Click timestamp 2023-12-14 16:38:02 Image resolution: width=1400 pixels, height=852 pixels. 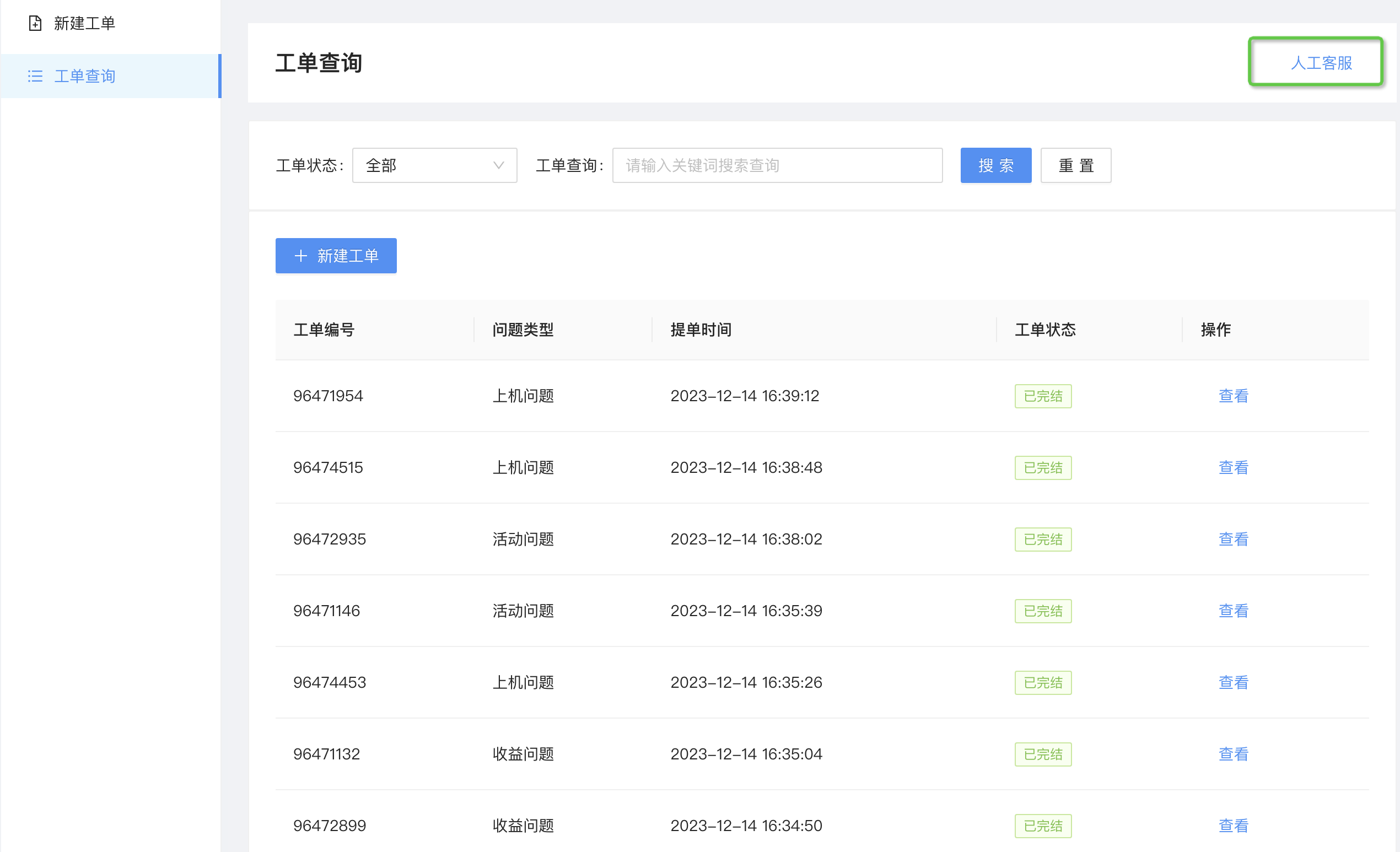tap(746, 539)
